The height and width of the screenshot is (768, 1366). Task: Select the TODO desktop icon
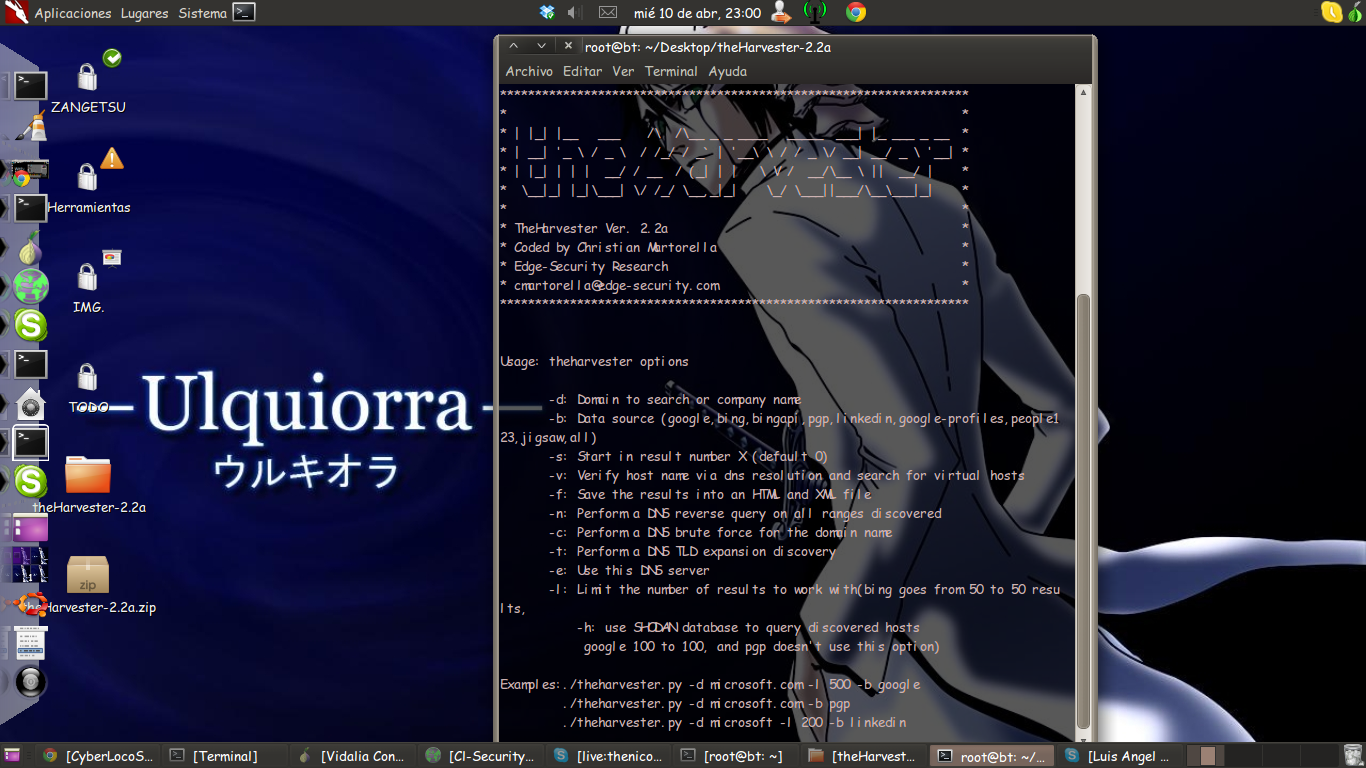88,384
